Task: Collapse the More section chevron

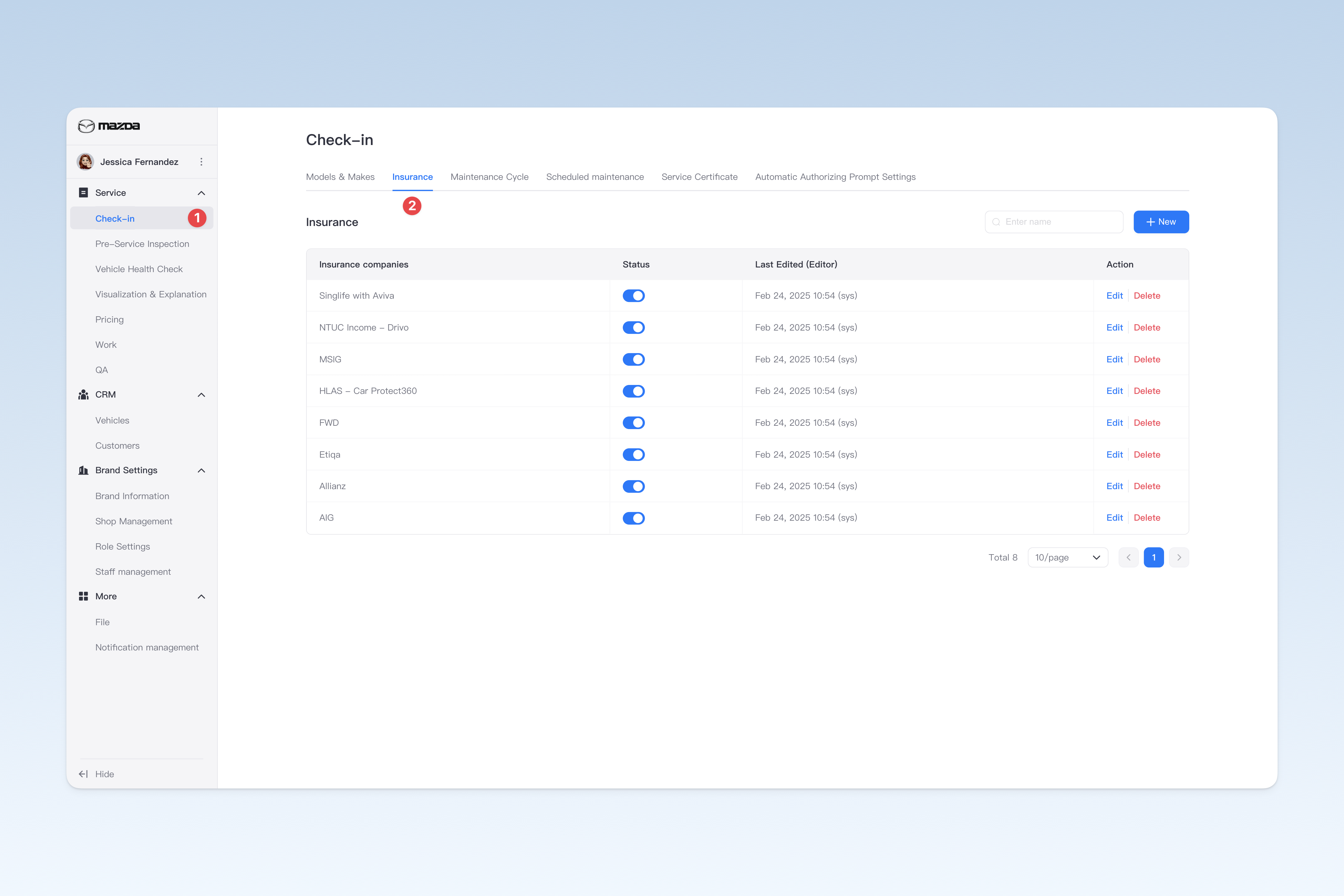Action: pyautogui.click(x=201, y=597)
